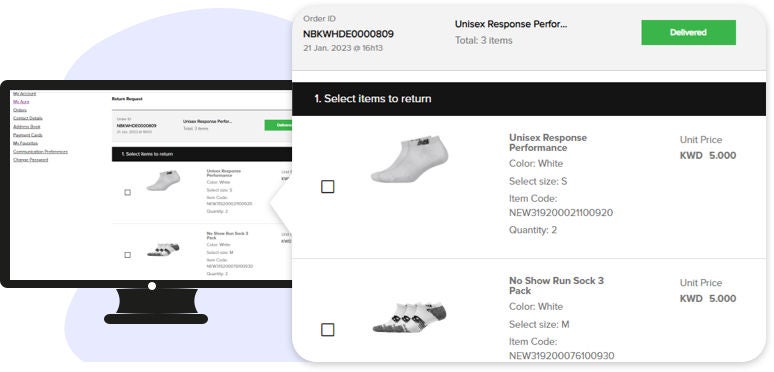This screenshot has width=774, height=372.
Task: Check the No Show Run Sock box on small monitor
Action: point(127,255)
